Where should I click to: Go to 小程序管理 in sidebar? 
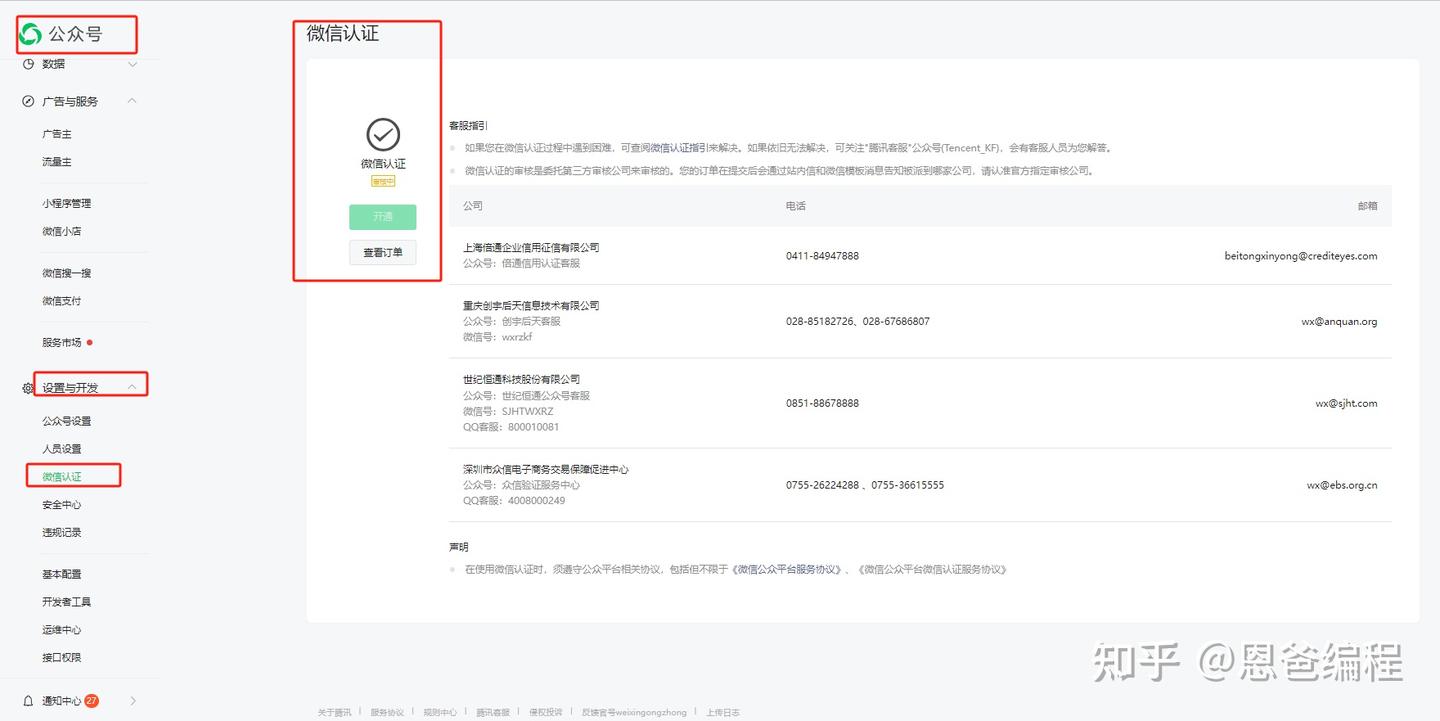pyautogui.click(x=66, y=204)
